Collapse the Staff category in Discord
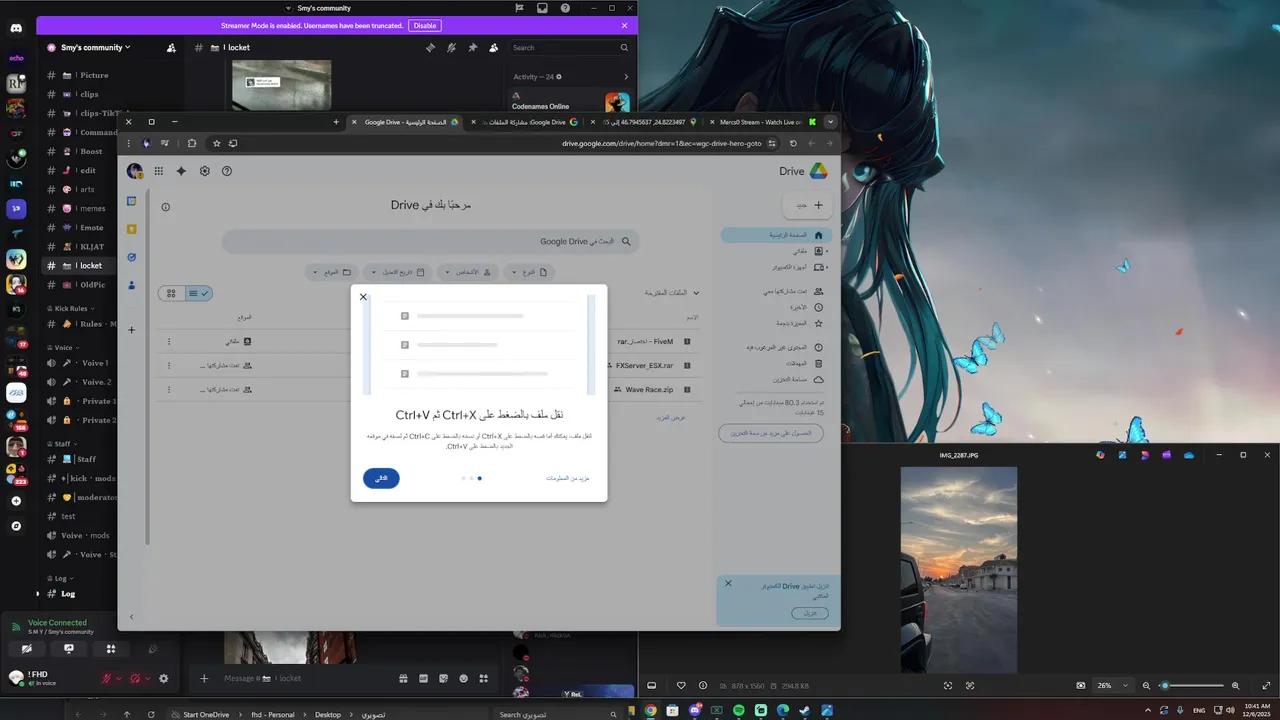Viewport: 1280px width, 720px height. [61, 443]
